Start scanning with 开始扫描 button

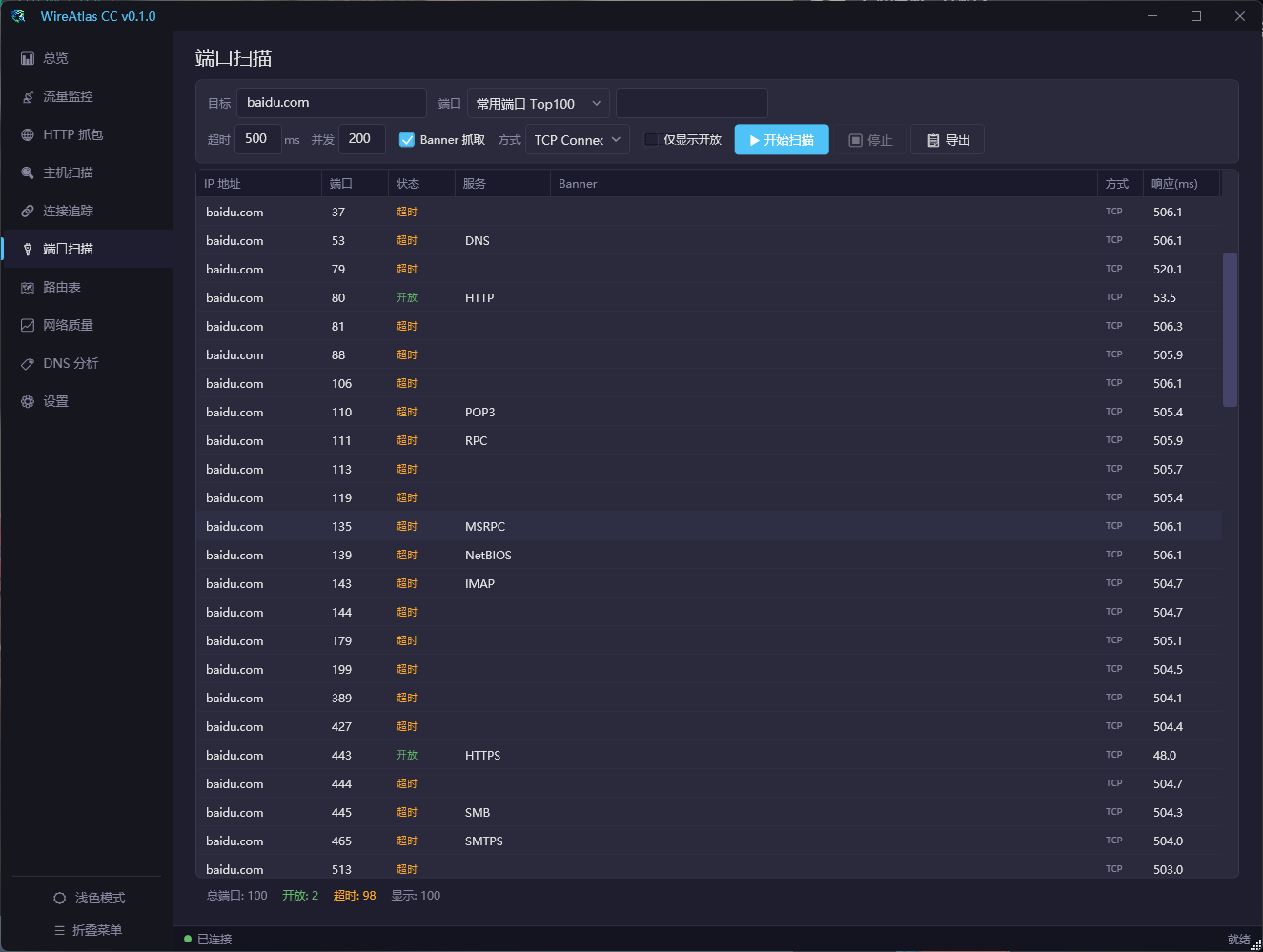pos(782,139)
